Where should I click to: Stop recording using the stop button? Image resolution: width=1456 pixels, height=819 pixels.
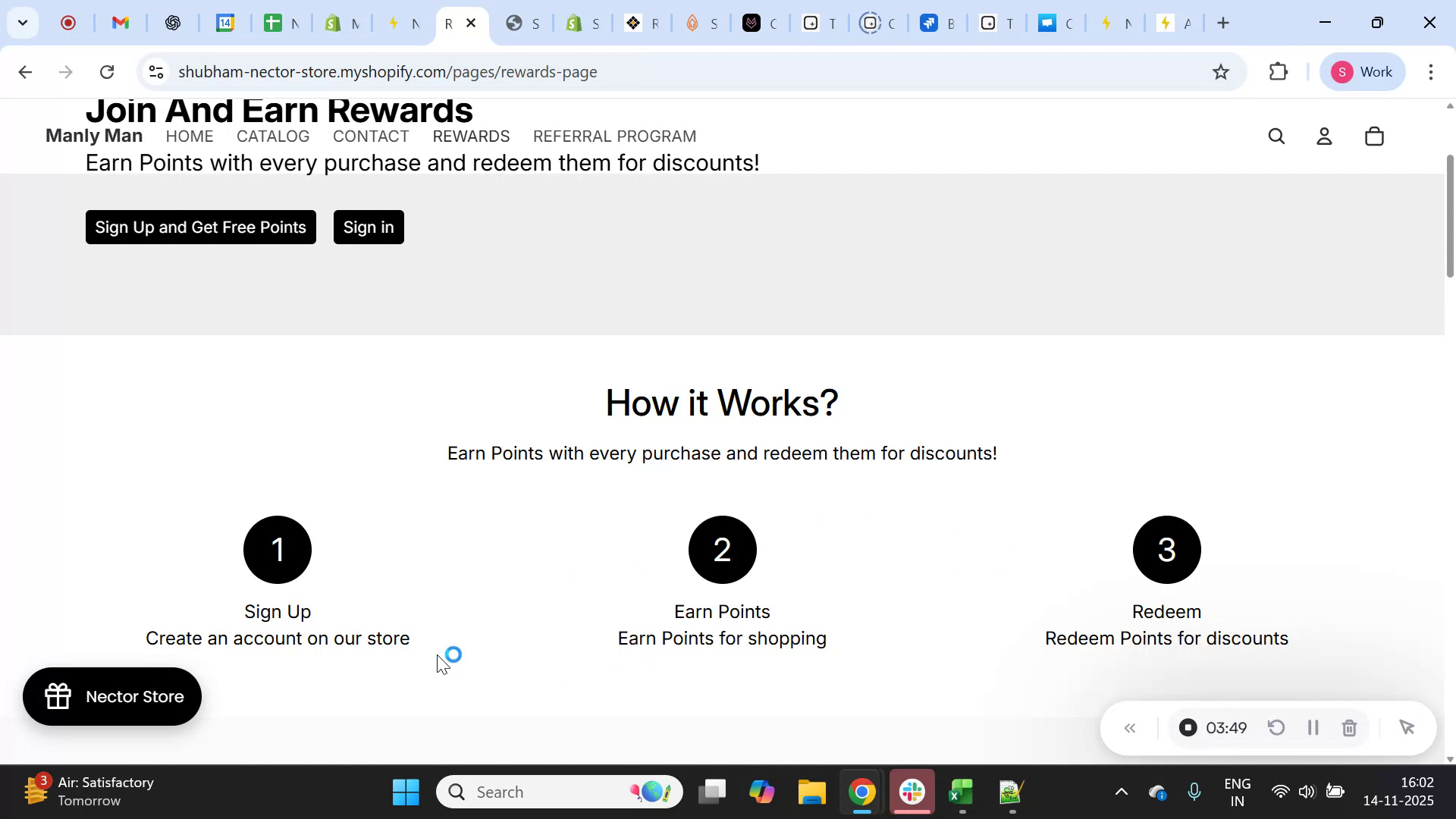pyautogui.click(x=1187, y=727)
